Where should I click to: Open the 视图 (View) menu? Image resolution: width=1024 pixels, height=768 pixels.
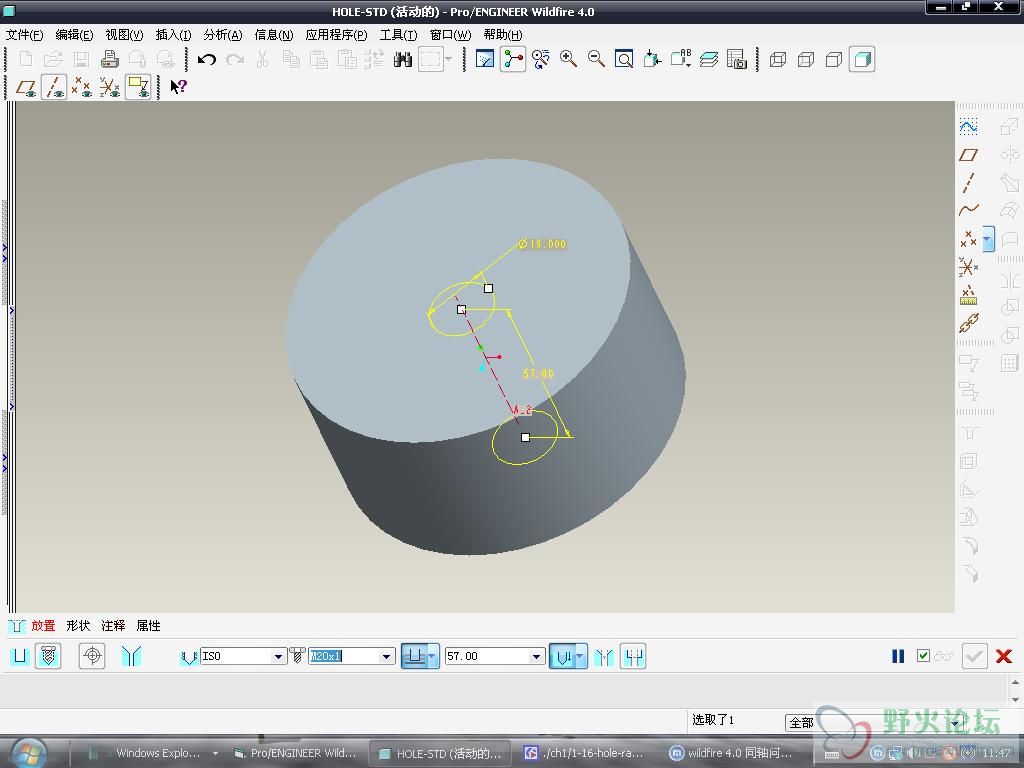tap(124, 35)
